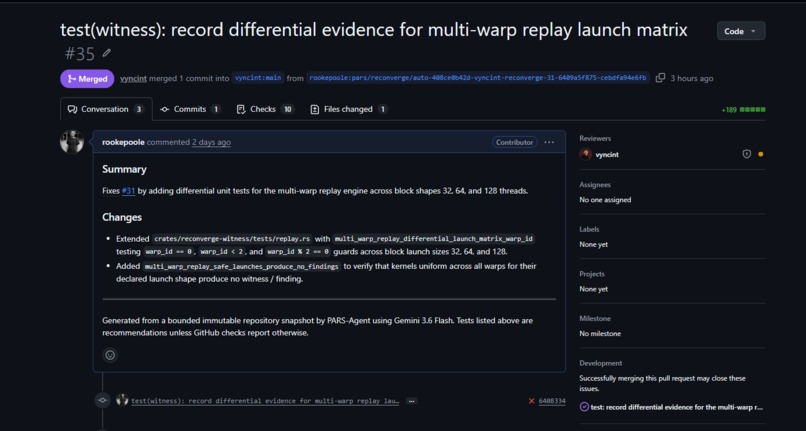Click the Development section heading

click(x=600, y=363)
